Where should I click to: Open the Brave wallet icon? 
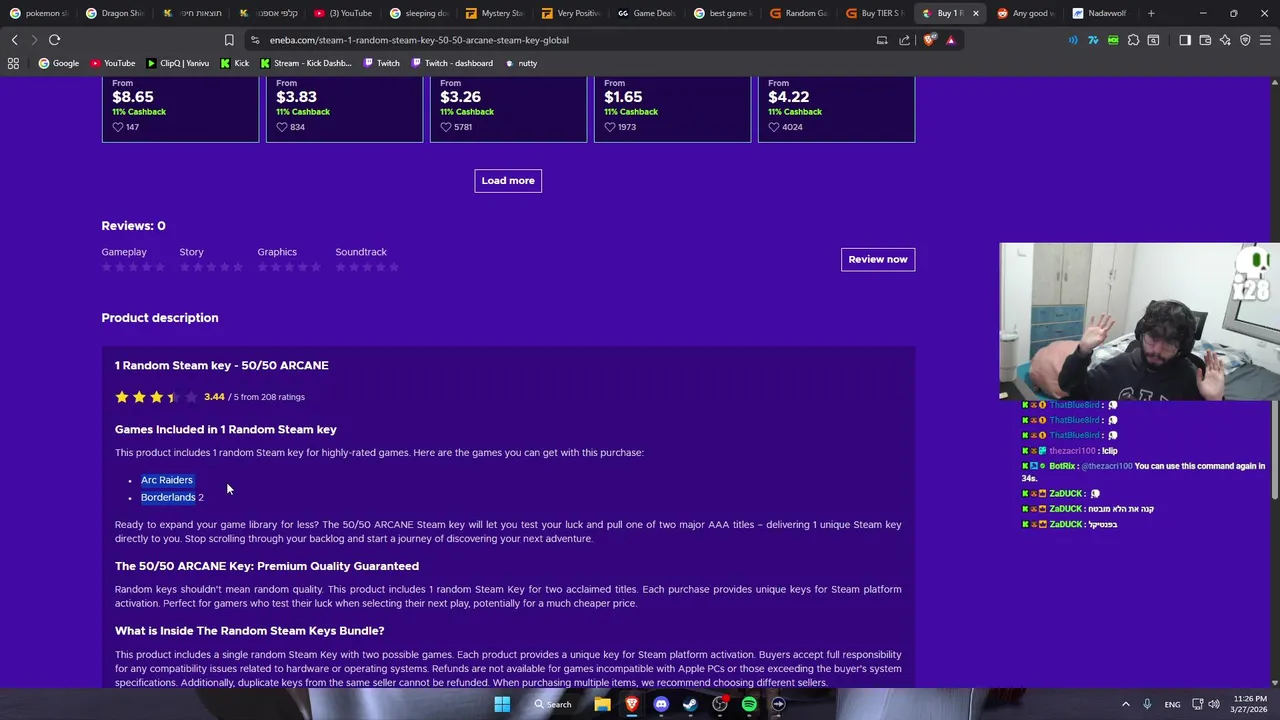(1205, 40)
